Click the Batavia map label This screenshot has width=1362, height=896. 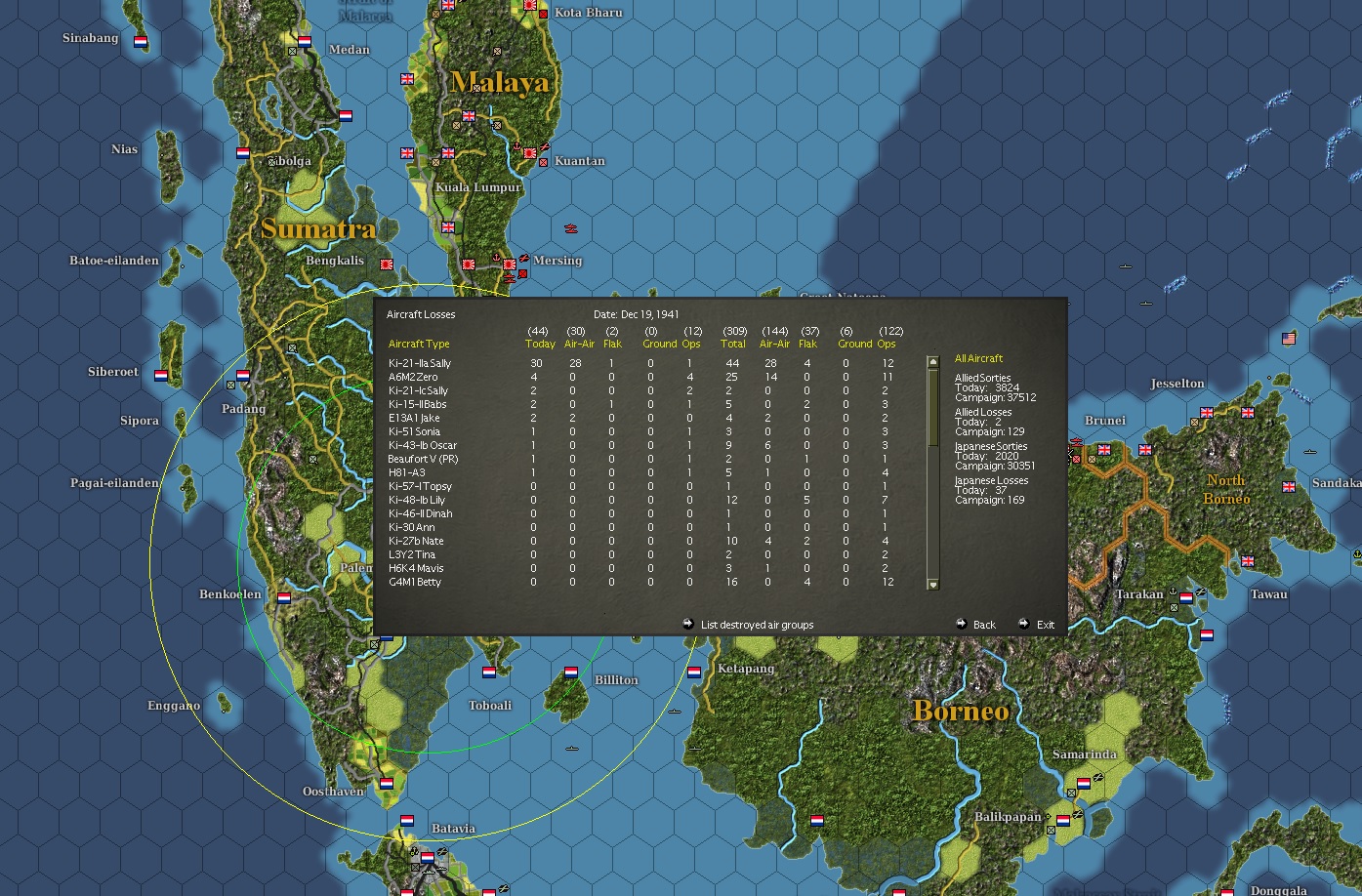coord(453,829)
